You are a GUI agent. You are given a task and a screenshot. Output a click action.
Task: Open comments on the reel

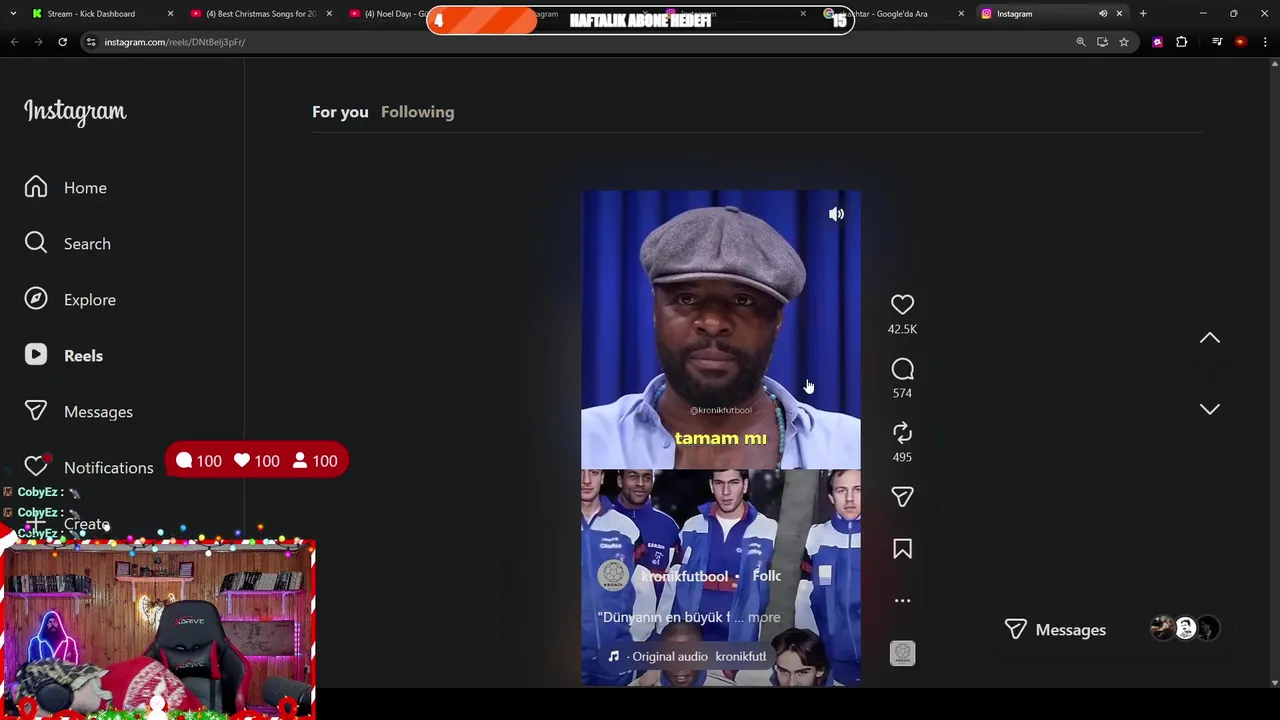coord(902,370)
